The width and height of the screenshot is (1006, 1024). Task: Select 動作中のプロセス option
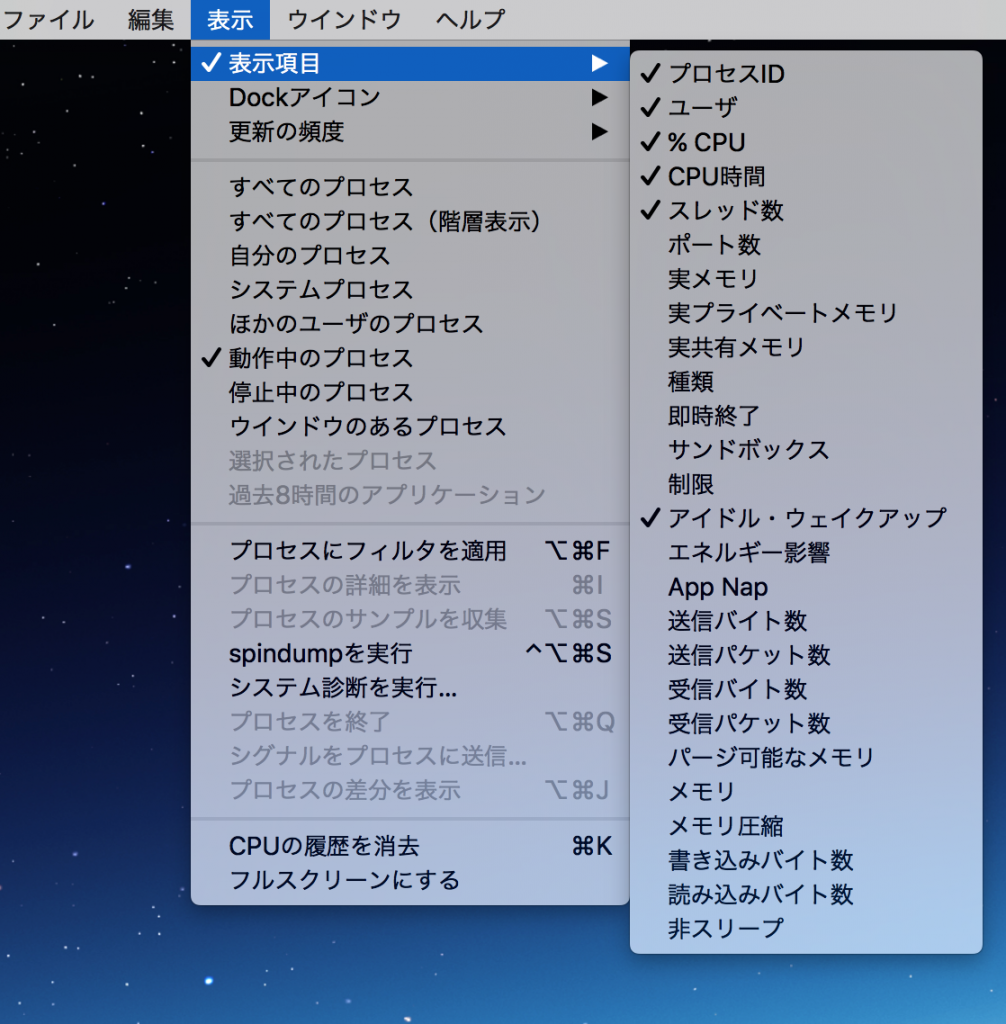point(410,358)
